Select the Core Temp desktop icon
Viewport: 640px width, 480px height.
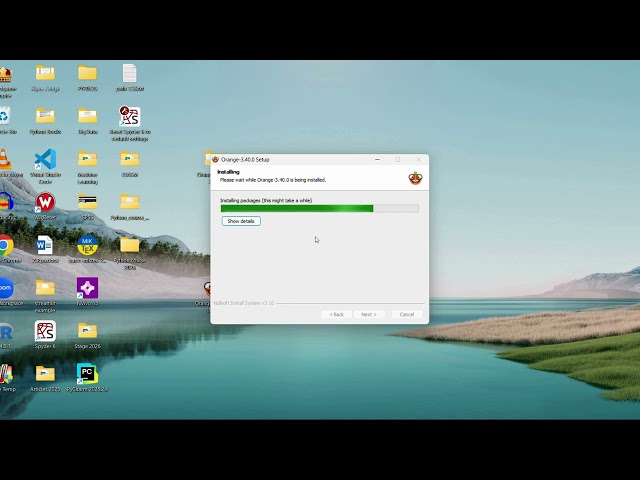click(6, 374)
